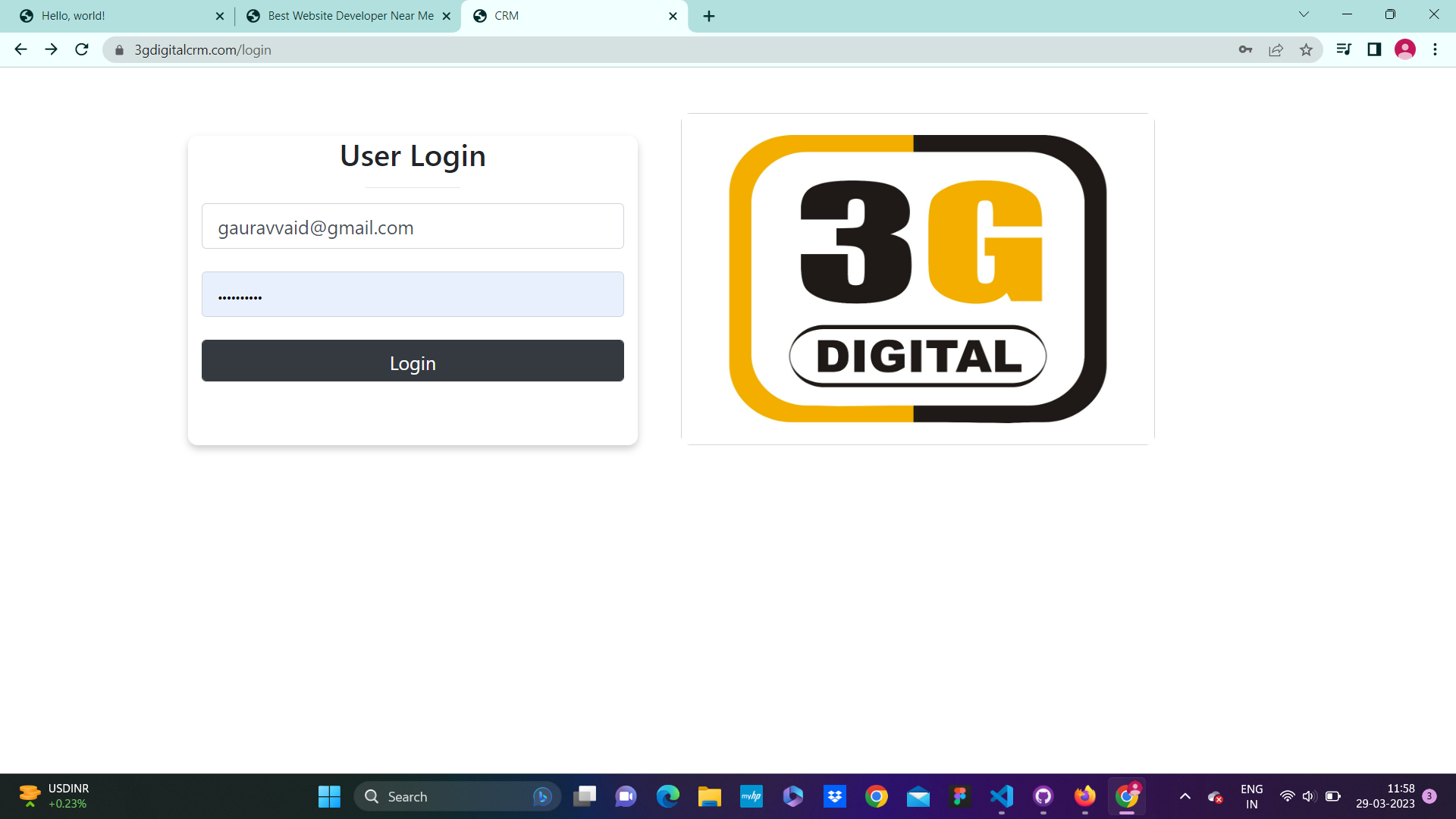Go forward to the next page

coord(51,50)
